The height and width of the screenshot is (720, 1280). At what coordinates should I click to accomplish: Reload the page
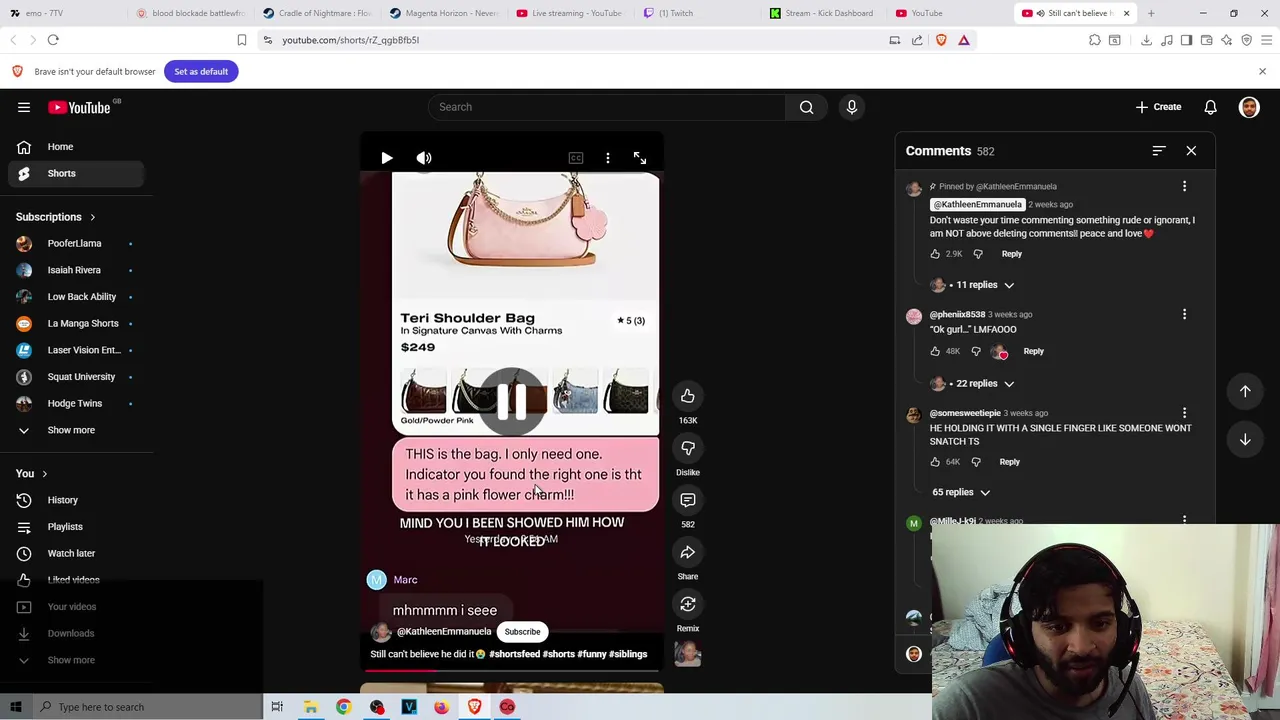(x=53, y=40)
